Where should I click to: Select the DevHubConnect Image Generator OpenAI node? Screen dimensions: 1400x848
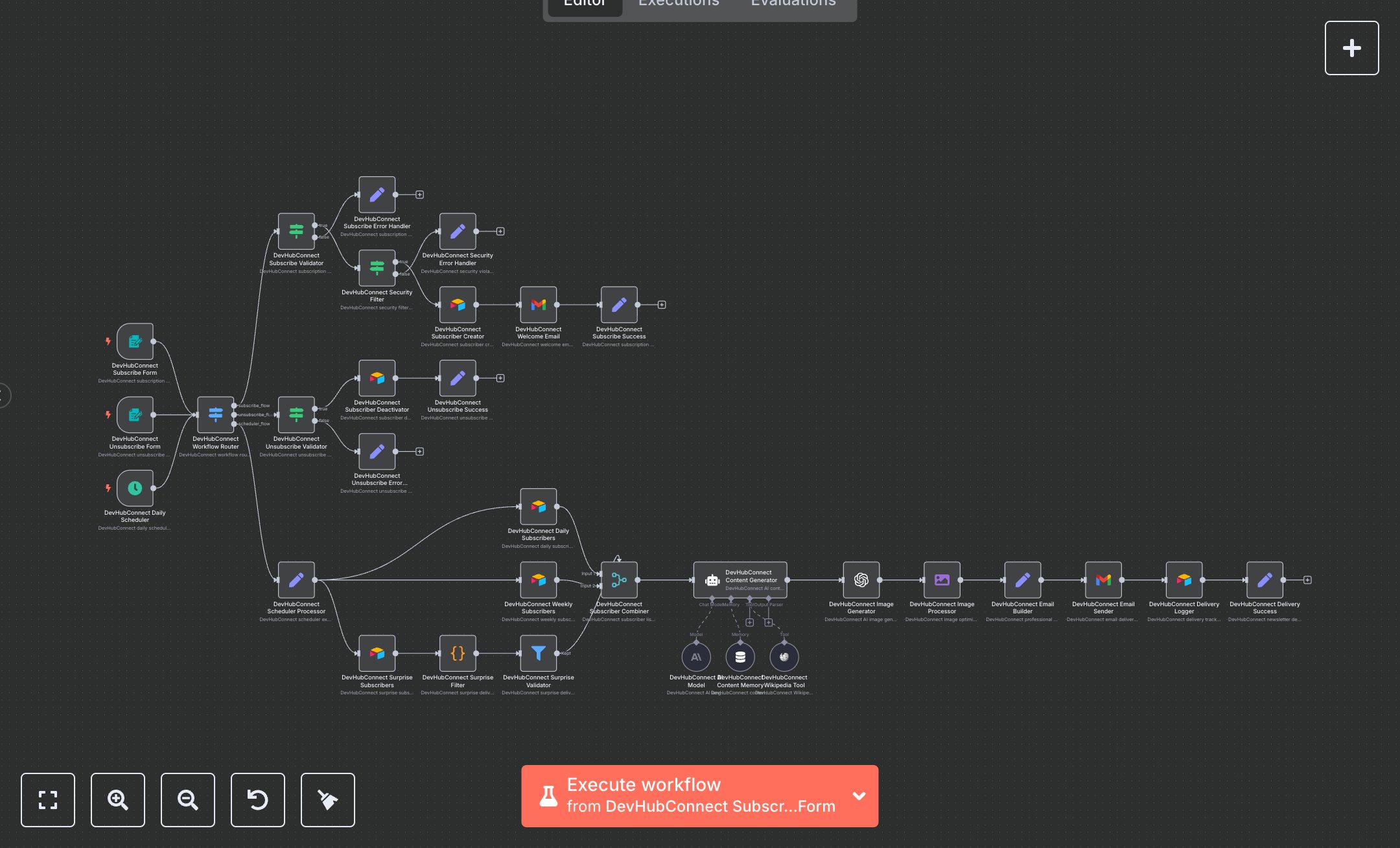coord(861,580)
